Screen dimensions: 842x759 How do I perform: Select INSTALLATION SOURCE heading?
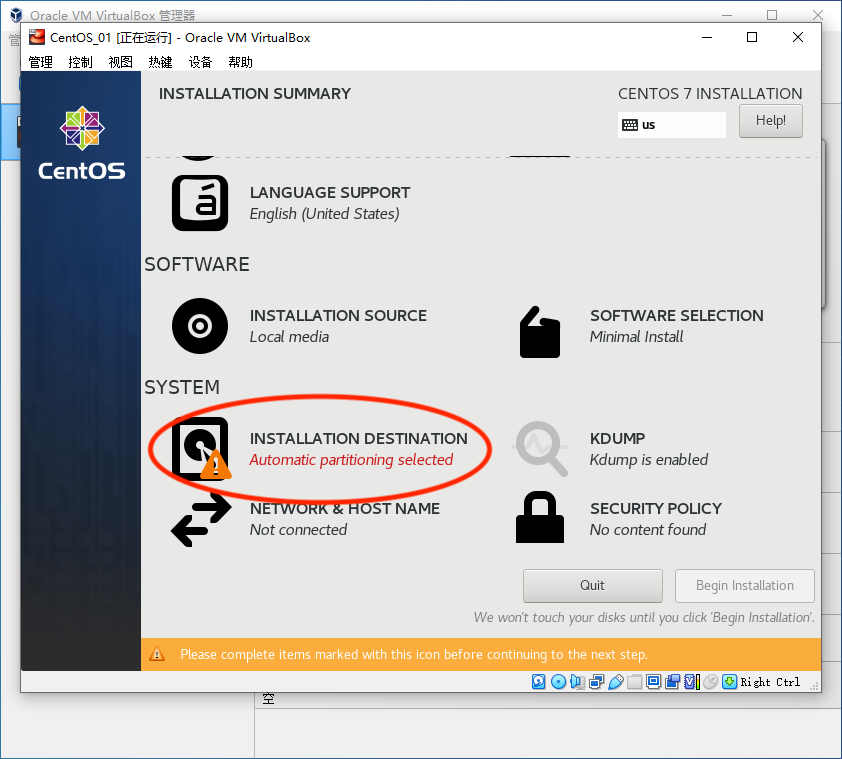pyautogui.click(x=338, y=315)
